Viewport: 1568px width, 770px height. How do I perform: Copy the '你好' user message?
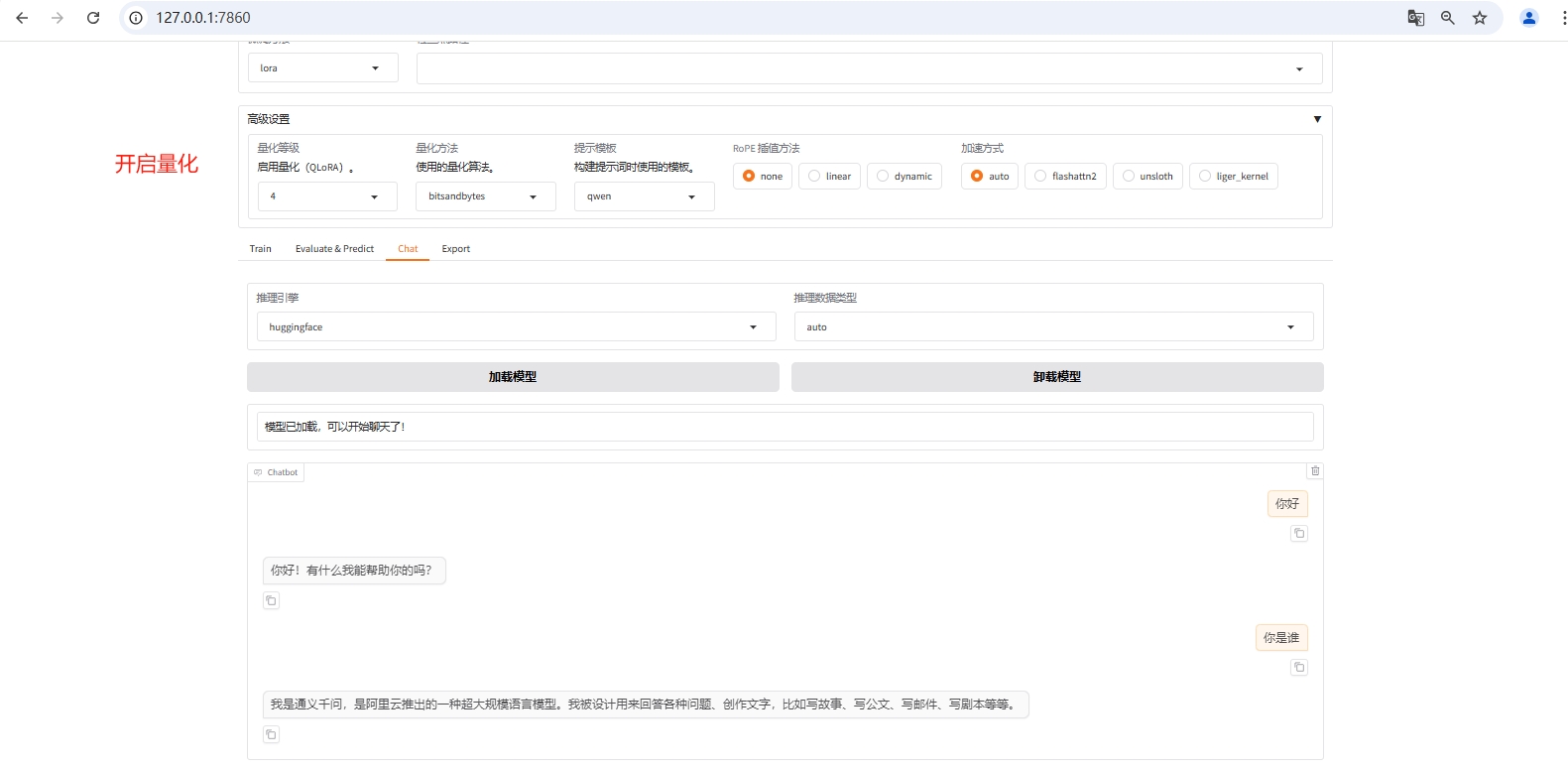coord(1298,534)
